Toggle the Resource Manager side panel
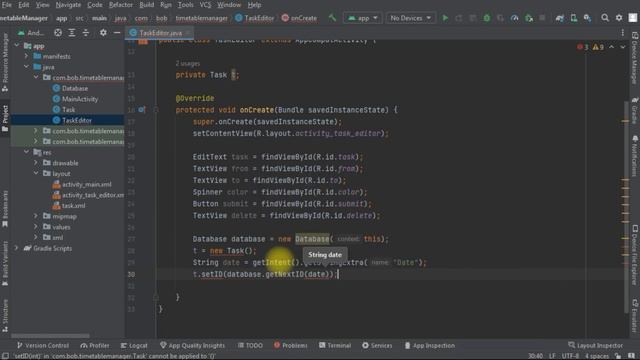640x360 pixels. tap(5, 62)
